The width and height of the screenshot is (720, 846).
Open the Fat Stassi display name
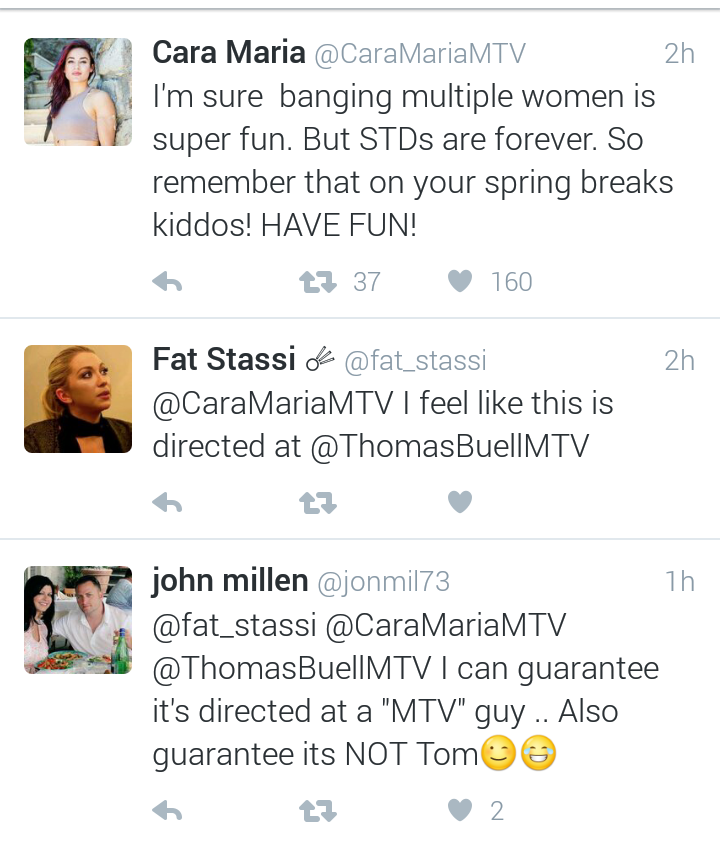224,360
